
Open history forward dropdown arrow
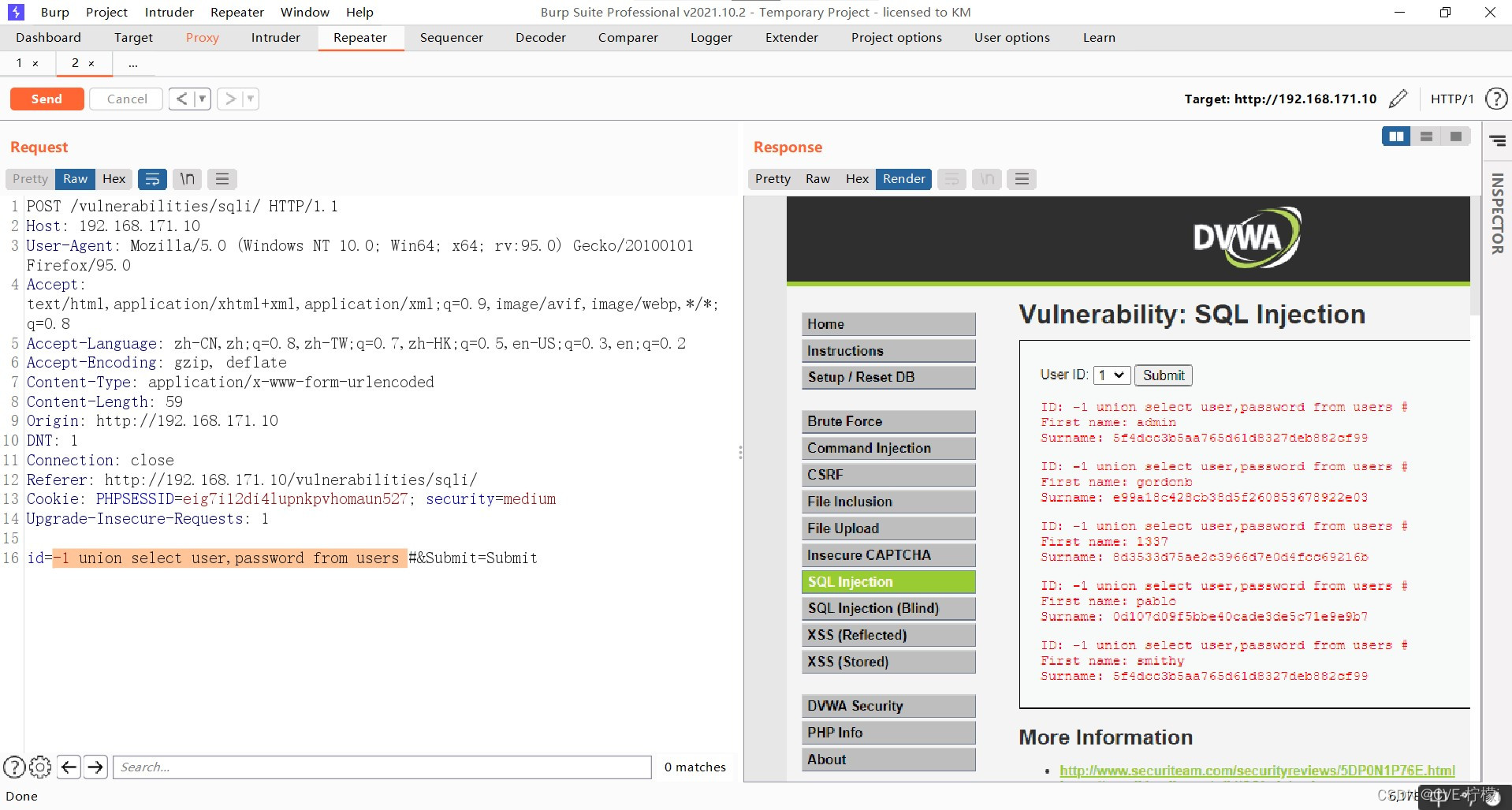[x=251, y=99]
